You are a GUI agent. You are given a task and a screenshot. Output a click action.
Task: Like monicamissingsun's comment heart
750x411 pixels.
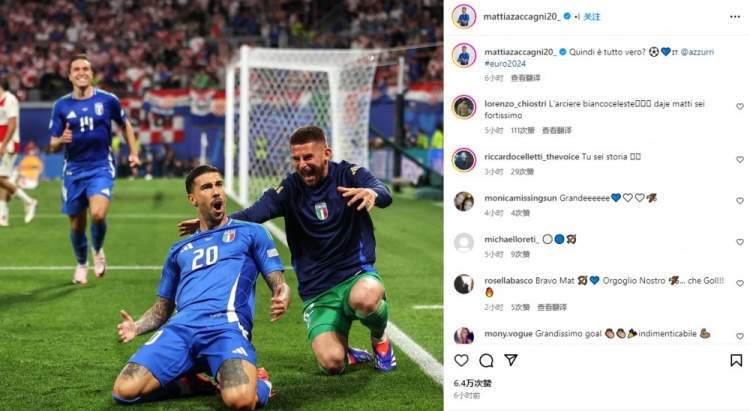pyautogui.click(x=739, y=201)
